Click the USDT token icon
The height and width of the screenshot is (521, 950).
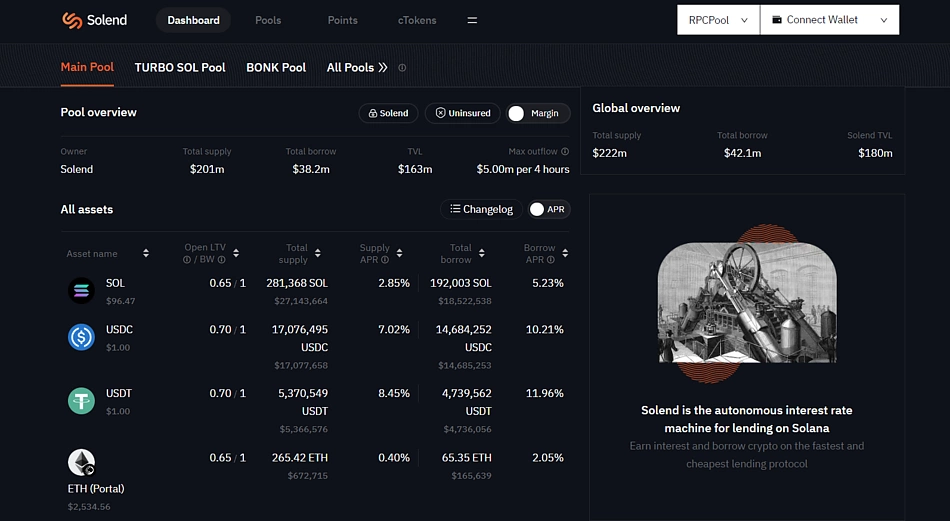[x=81, y=401]
